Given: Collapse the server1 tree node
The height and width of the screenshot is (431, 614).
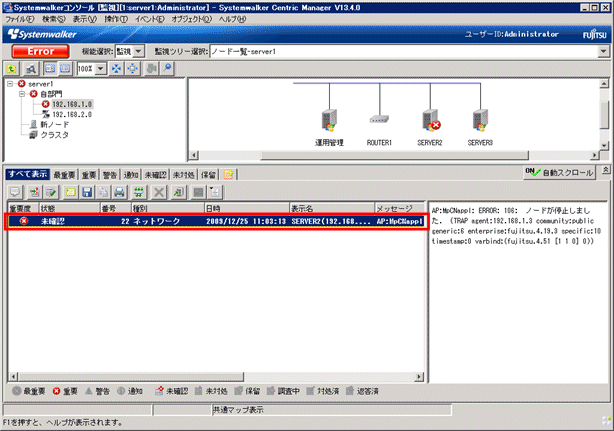Looking at the screenshot, I should point(10,84).
